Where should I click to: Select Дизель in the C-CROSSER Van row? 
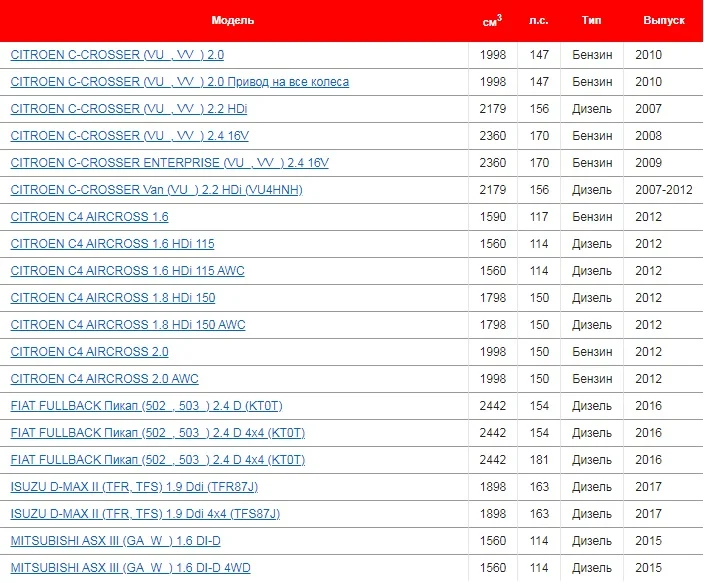(592, 190)
